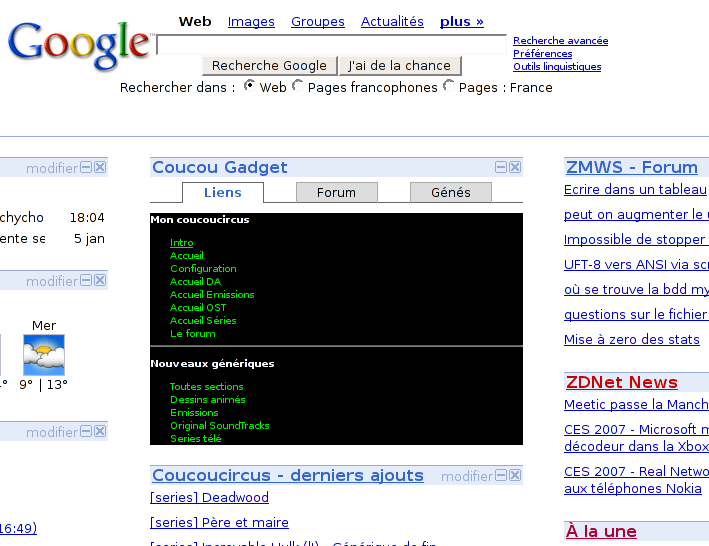Open the ZDNet News title link
Viewport: 709px width, 546px height.
(622, 382)
